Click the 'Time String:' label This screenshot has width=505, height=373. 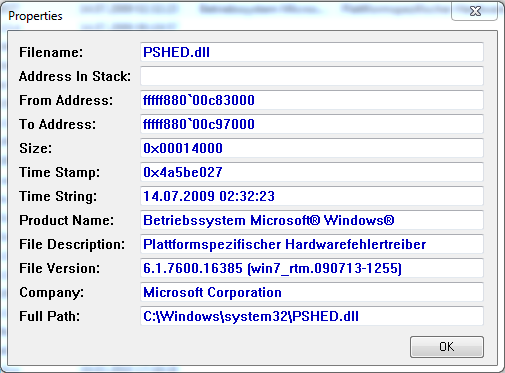pos(58,197)
